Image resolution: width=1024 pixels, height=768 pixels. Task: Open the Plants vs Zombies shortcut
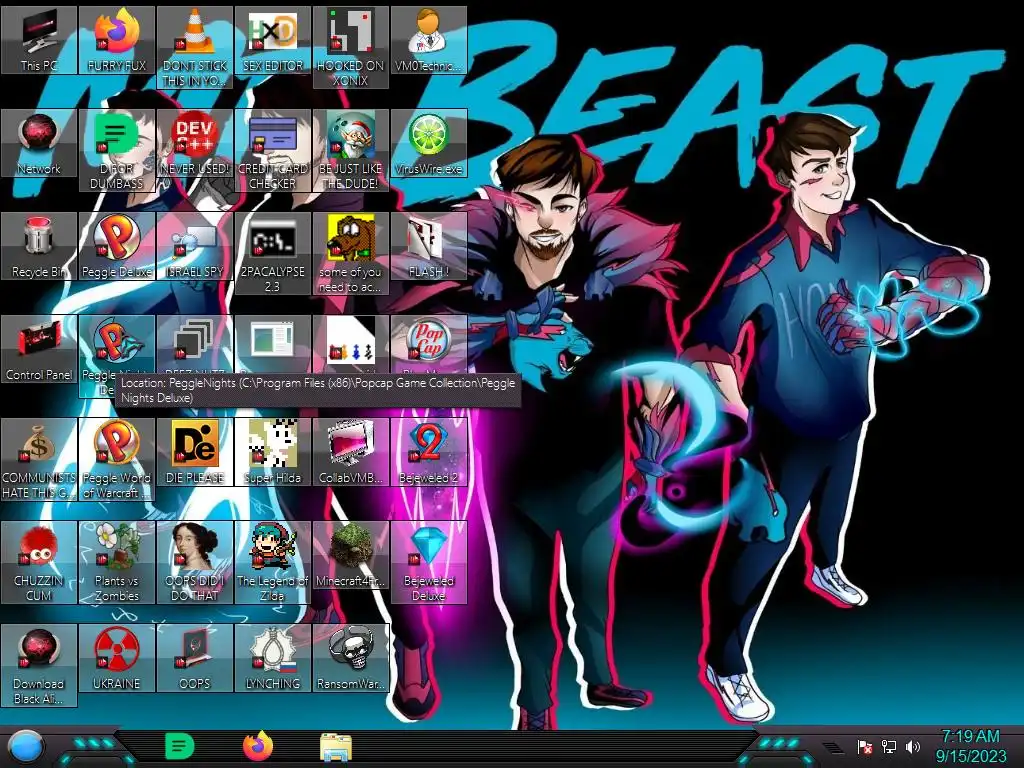tap(117, 563)
